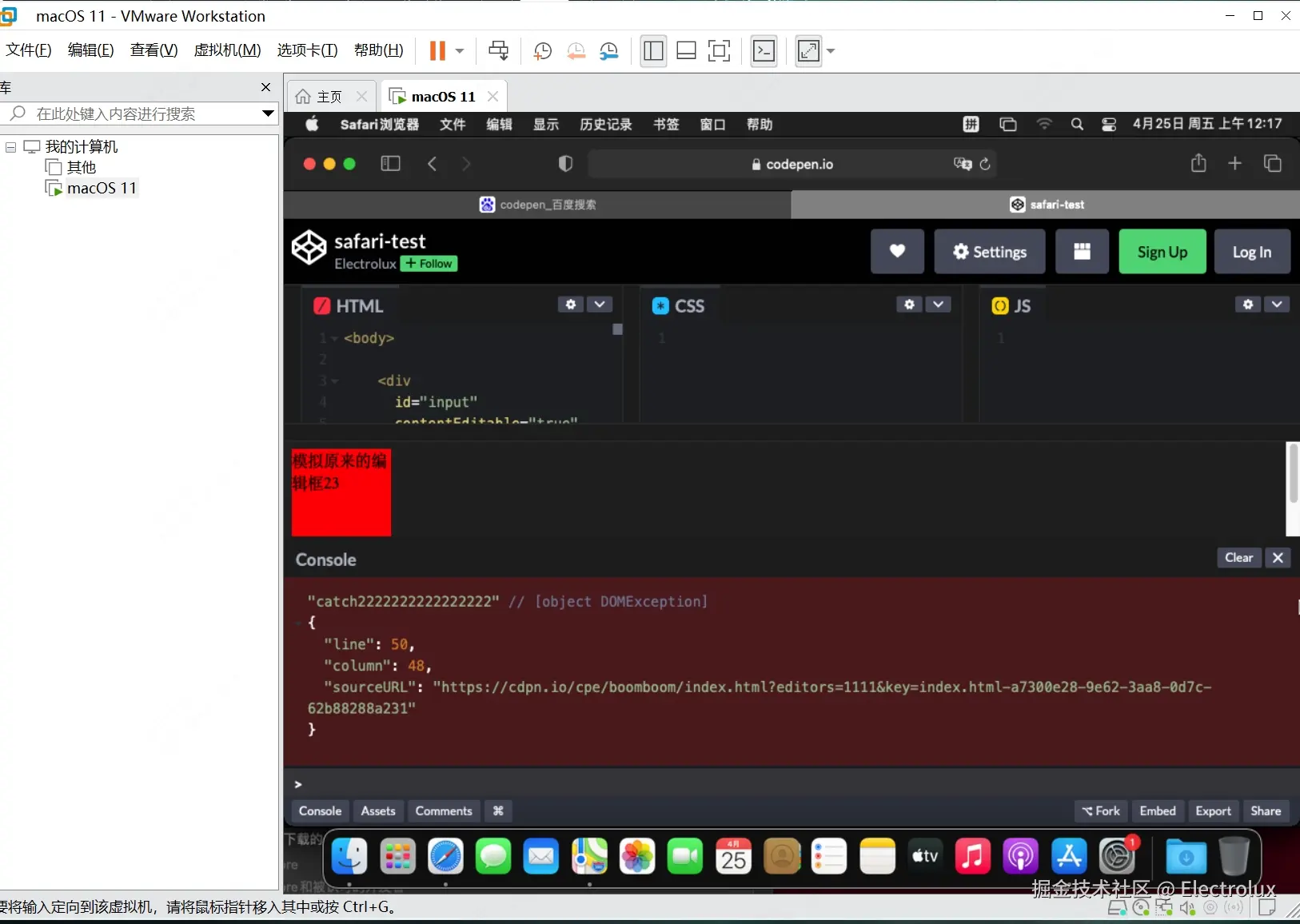Send Ctrl+Alt+Del to the VM icon
The width and height of the screenshot is (1300, 924).
[498, 51]
